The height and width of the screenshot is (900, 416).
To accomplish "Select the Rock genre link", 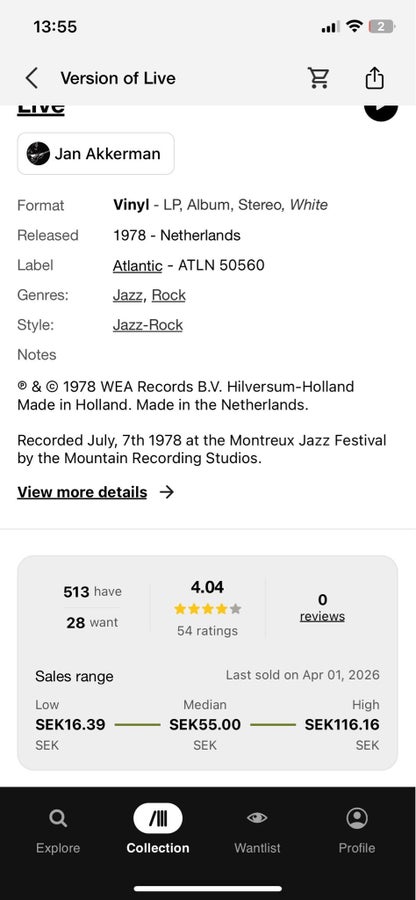I will tap(169, 295).
